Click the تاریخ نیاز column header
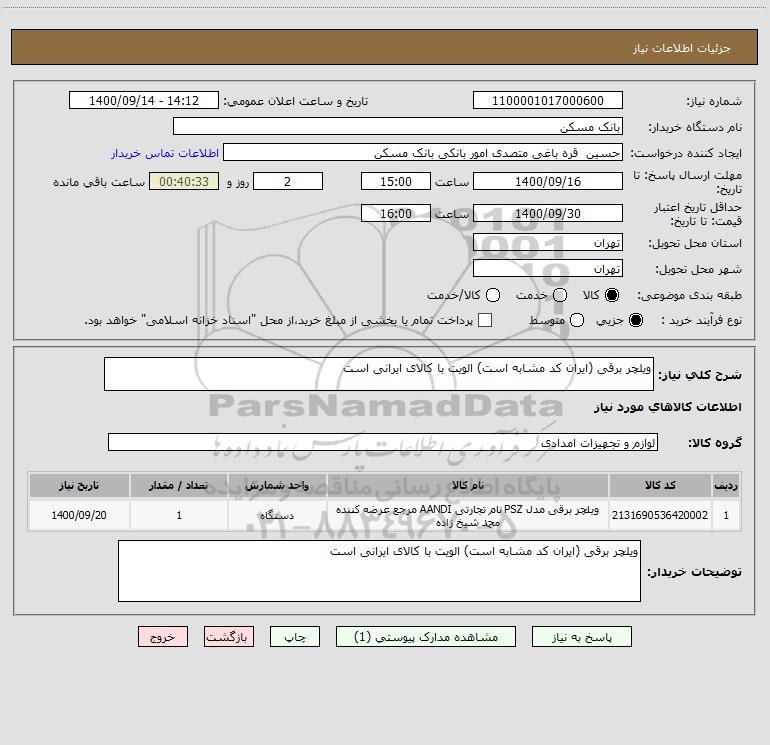 coord(79,485)
